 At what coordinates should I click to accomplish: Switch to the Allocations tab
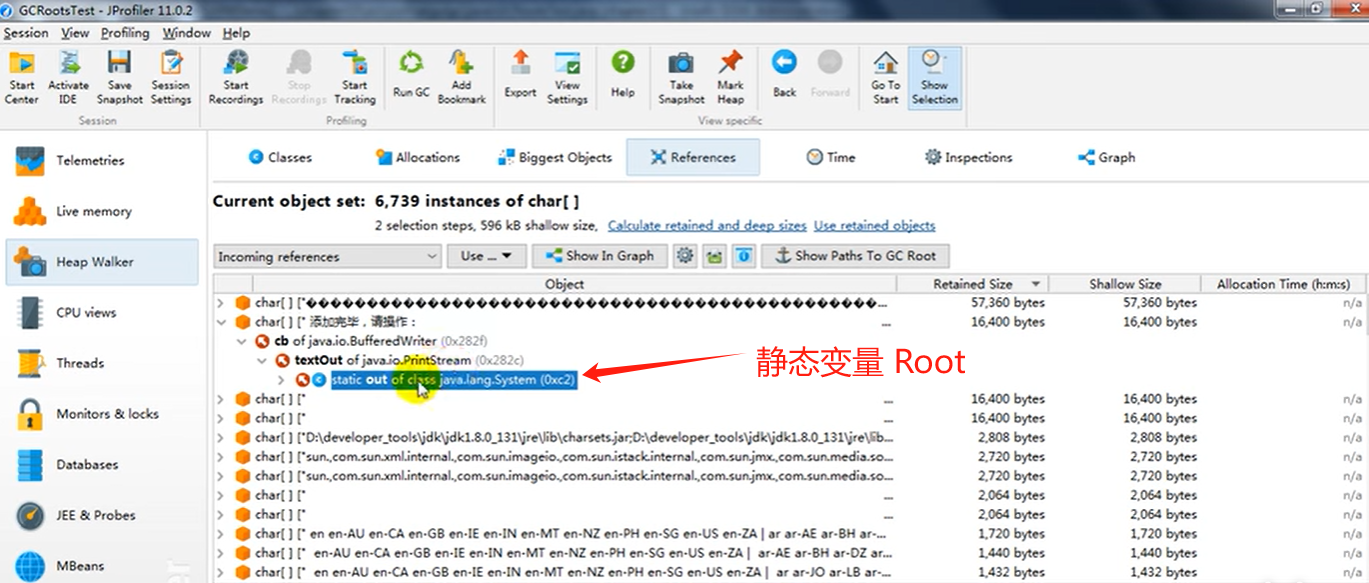coord(418,157)
